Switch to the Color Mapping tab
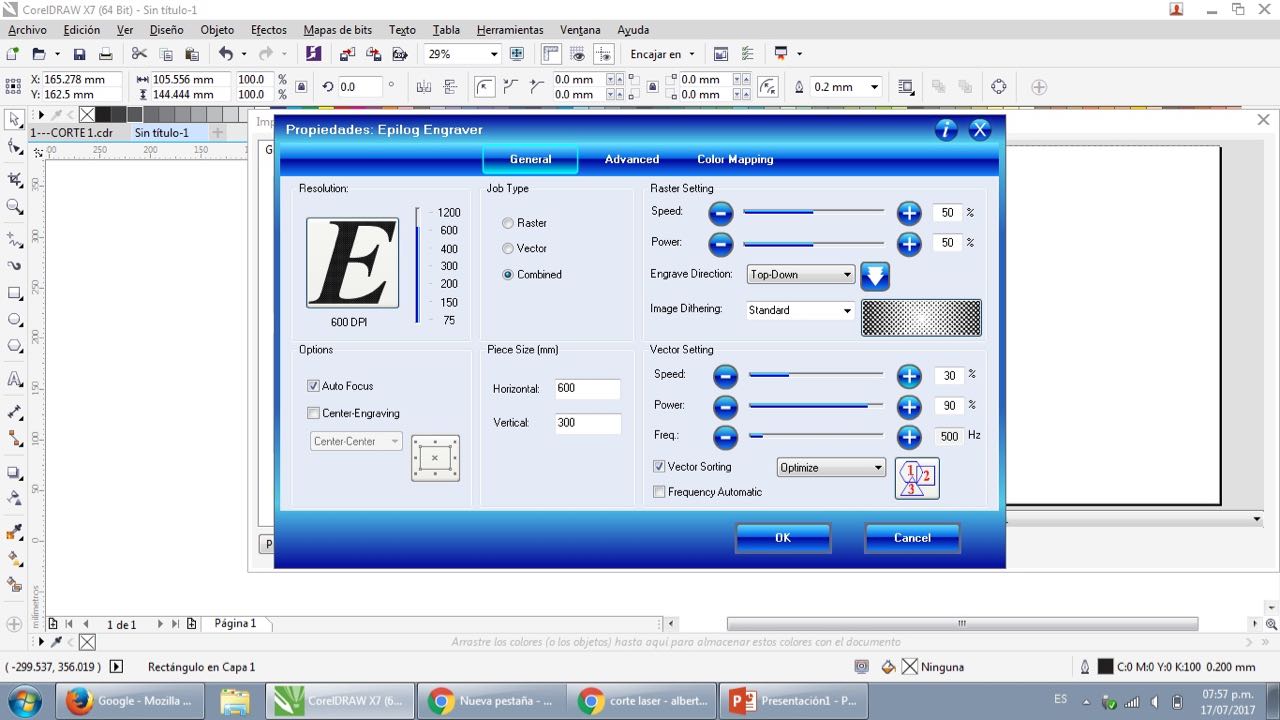 tap(735, 159)
